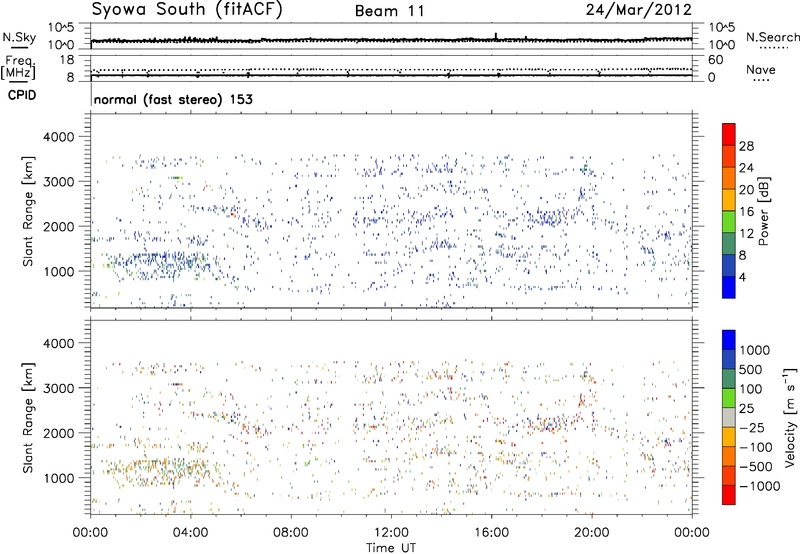Click the '24' Power colorbar tick label
The image size is (800, 554).
[x=746, y=168]
